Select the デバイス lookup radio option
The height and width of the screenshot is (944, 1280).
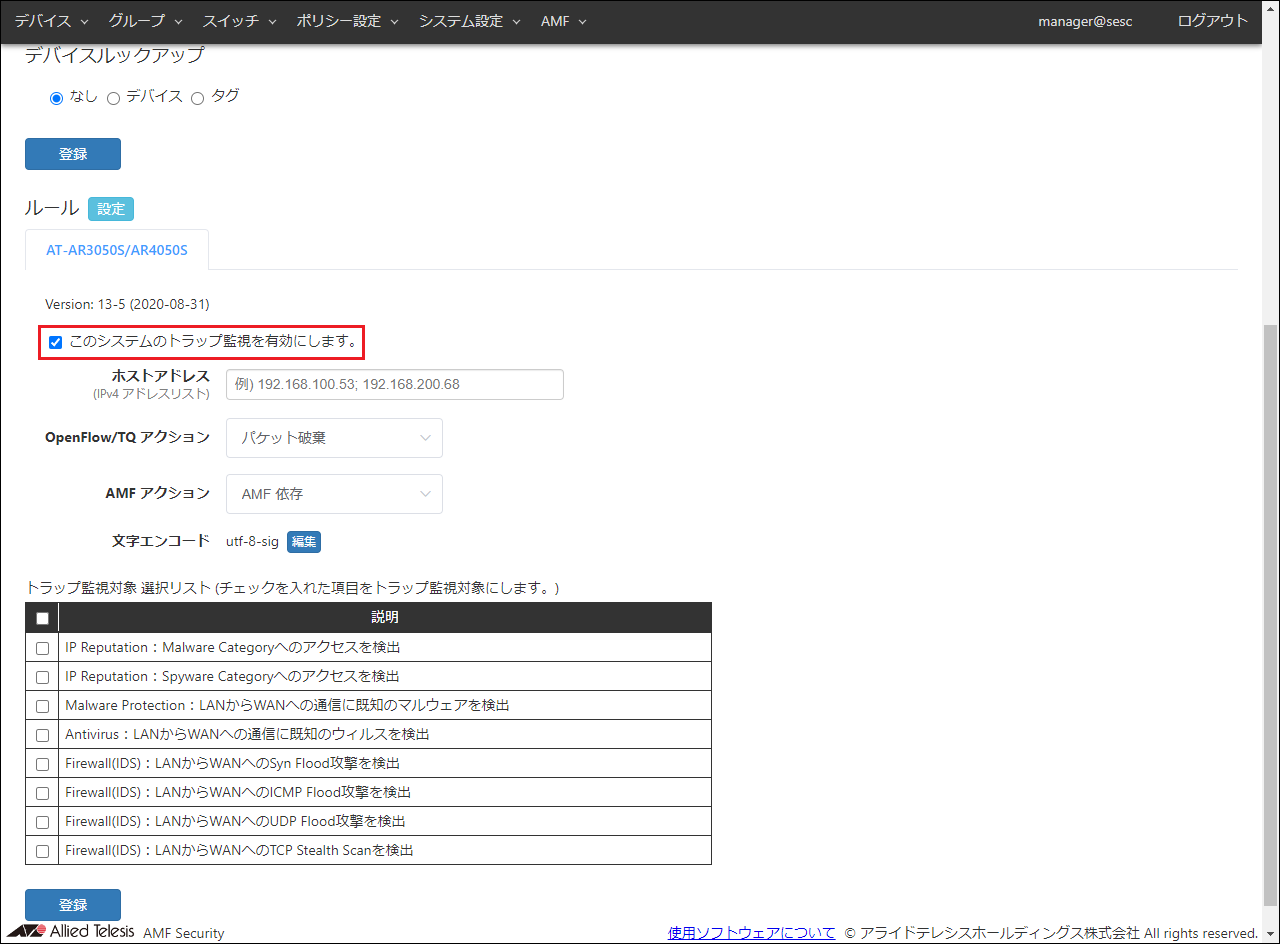coord(113,98)
